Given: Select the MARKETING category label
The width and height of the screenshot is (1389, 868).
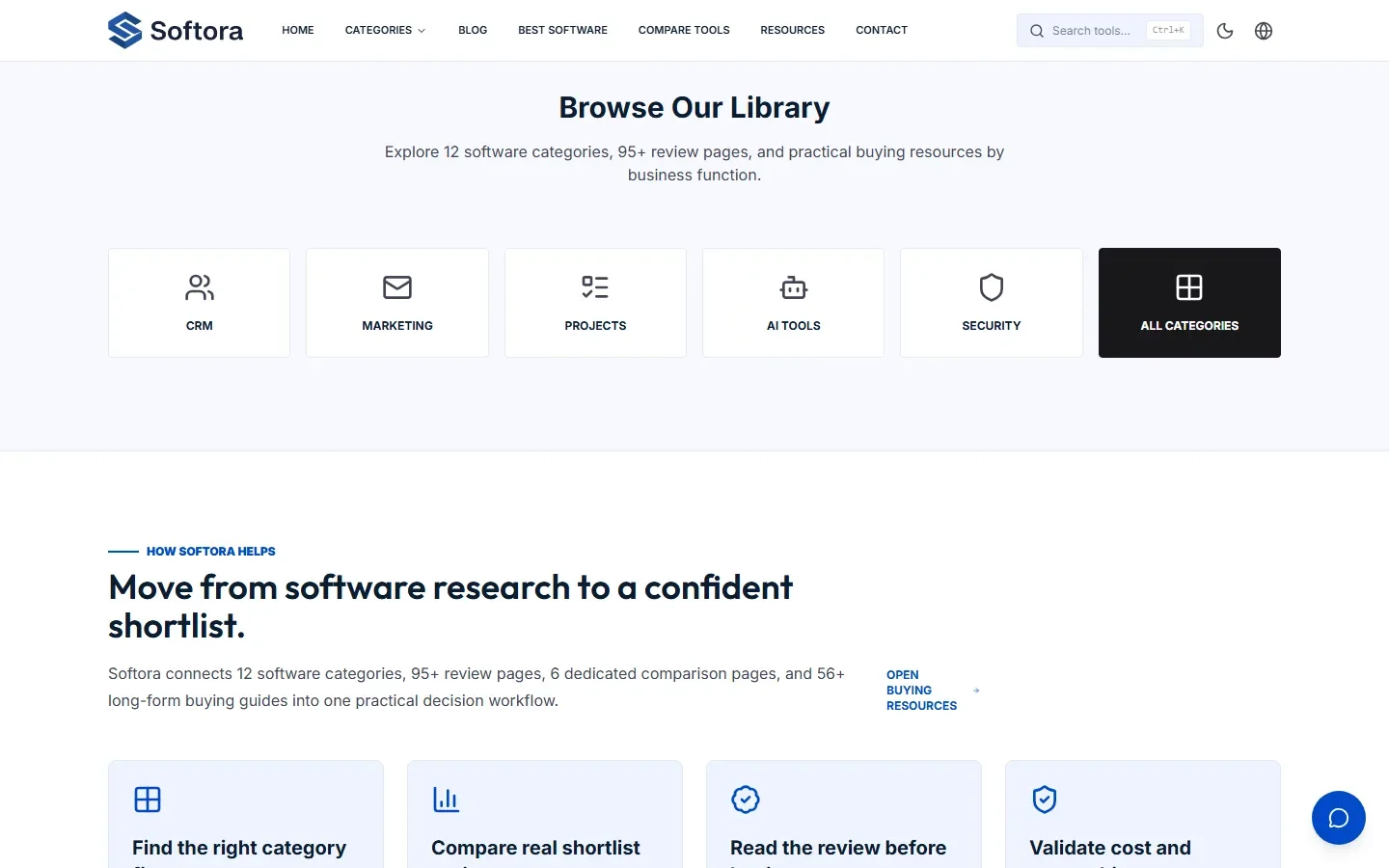Looking at the screenshot, I should click(x=397, y=326).
